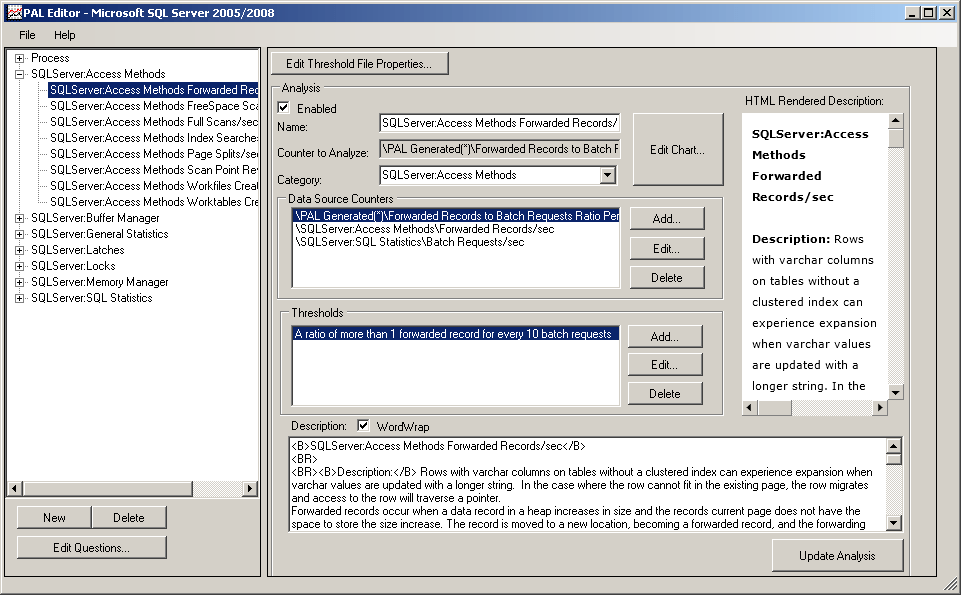
Task: Click the Update Analysis button
Action: [x=837, y=556]
